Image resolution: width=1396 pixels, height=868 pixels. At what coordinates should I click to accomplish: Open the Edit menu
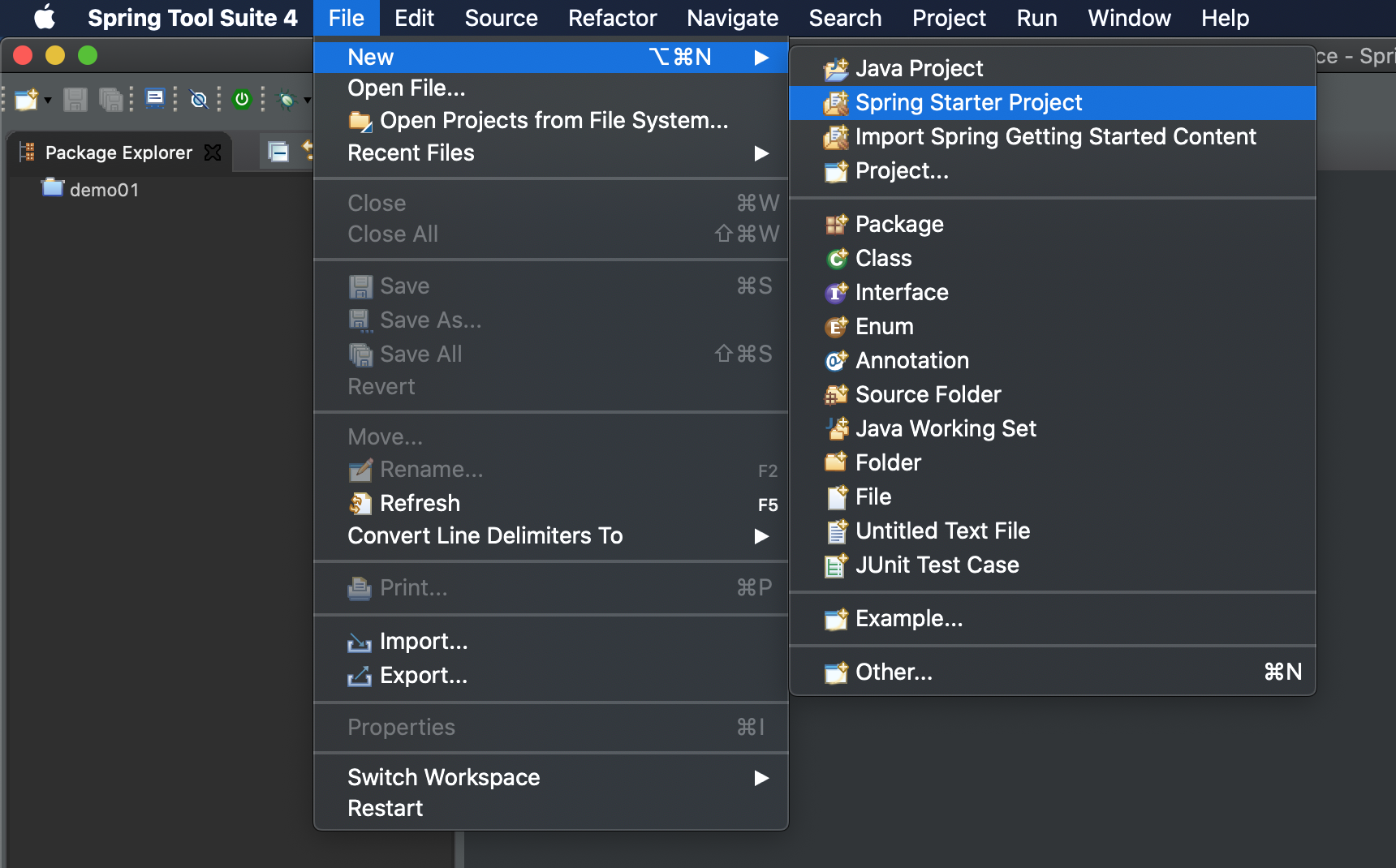coord(414,18)
